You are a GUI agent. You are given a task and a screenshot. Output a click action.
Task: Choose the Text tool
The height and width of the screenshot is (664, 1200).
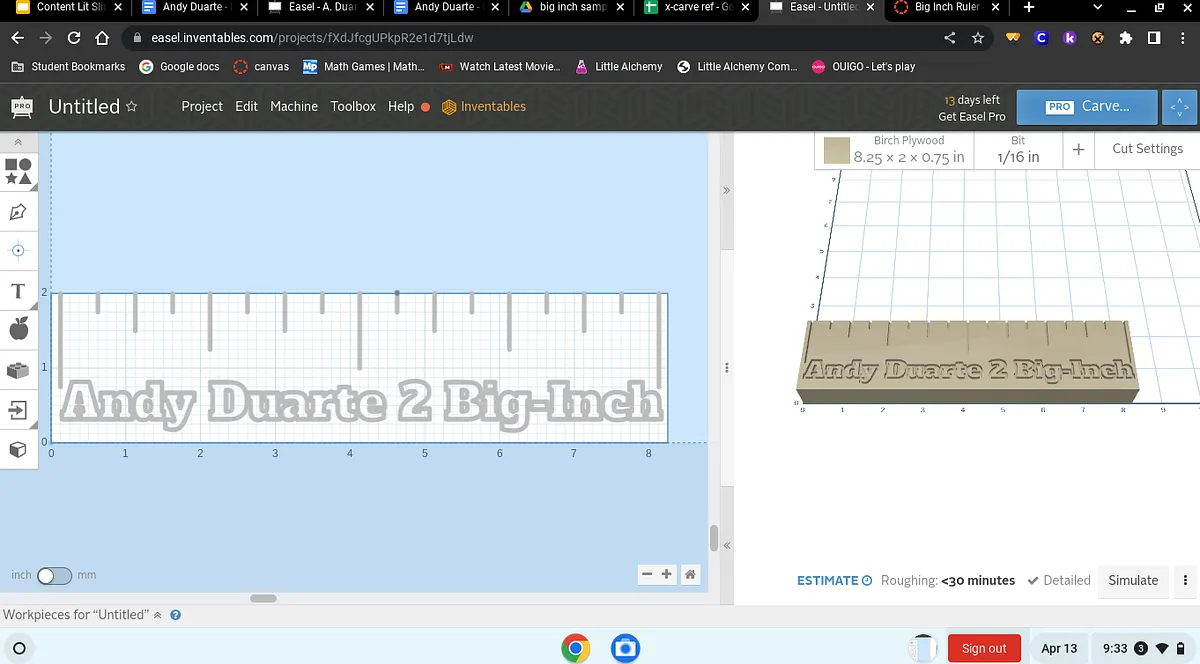[18, 291]
